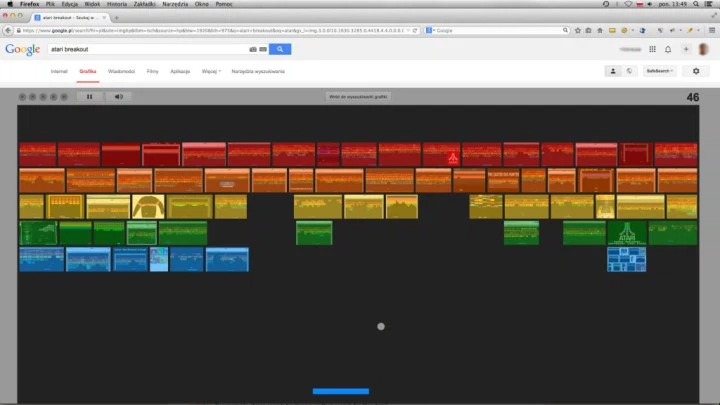Open Narzędzia wyszukiwania search tools
Viewport: 720px width, 405px height.
258,72
